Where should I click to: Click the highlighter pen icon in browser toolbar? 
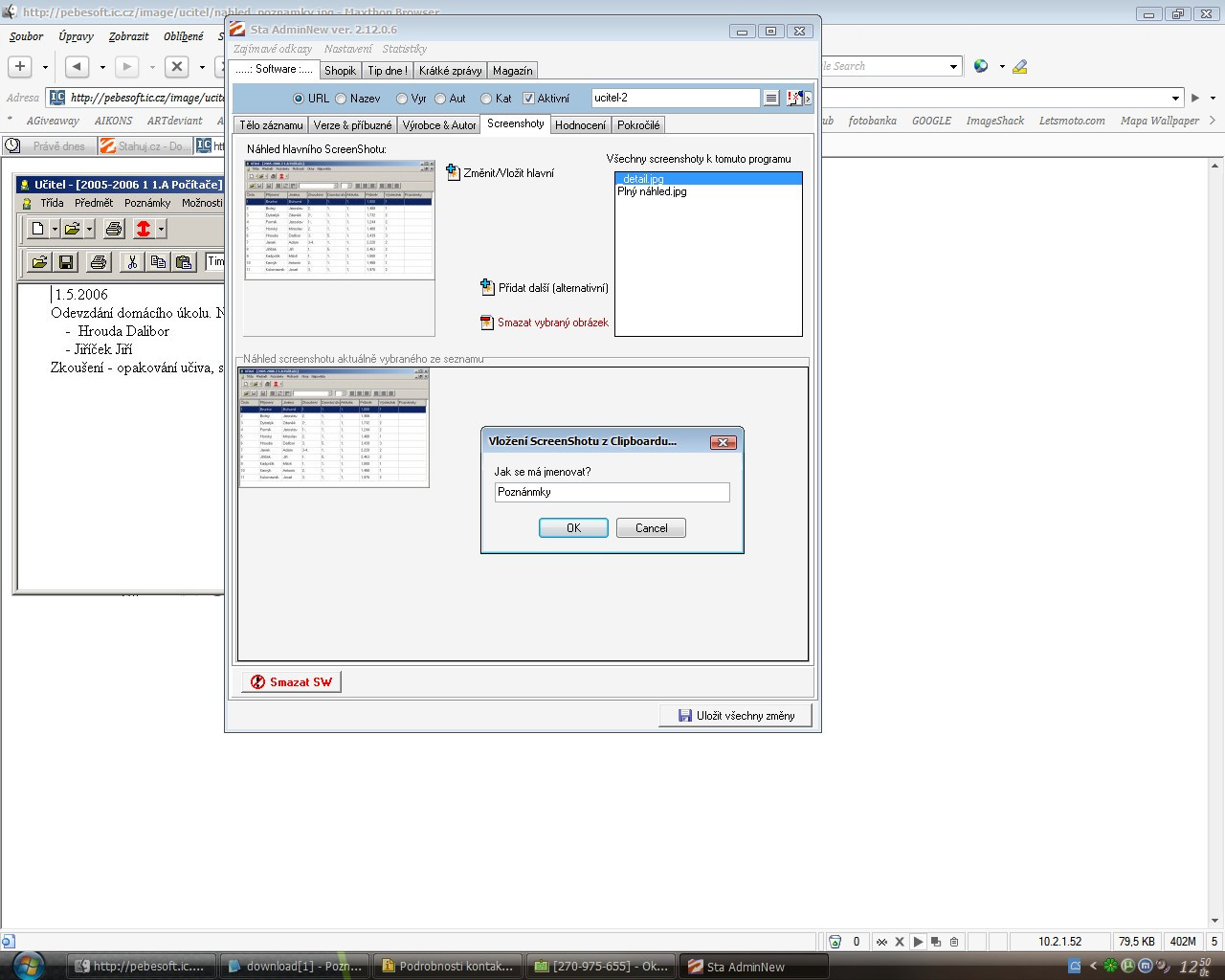point(1019,66)
